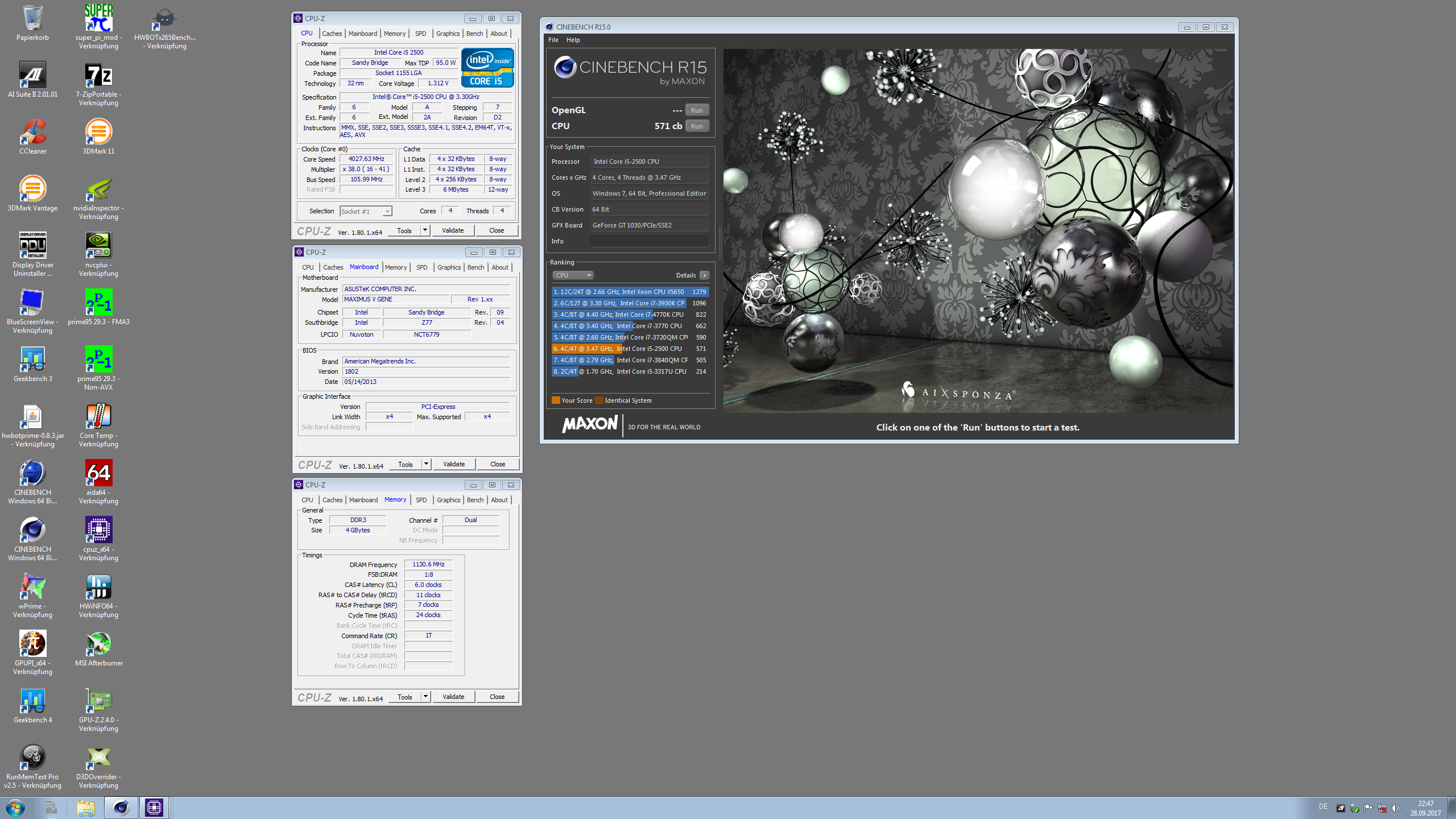Viewport: 1456px width, 819px height.
Task: Open Geekbench 4 desktop icon
Action: 32,705
